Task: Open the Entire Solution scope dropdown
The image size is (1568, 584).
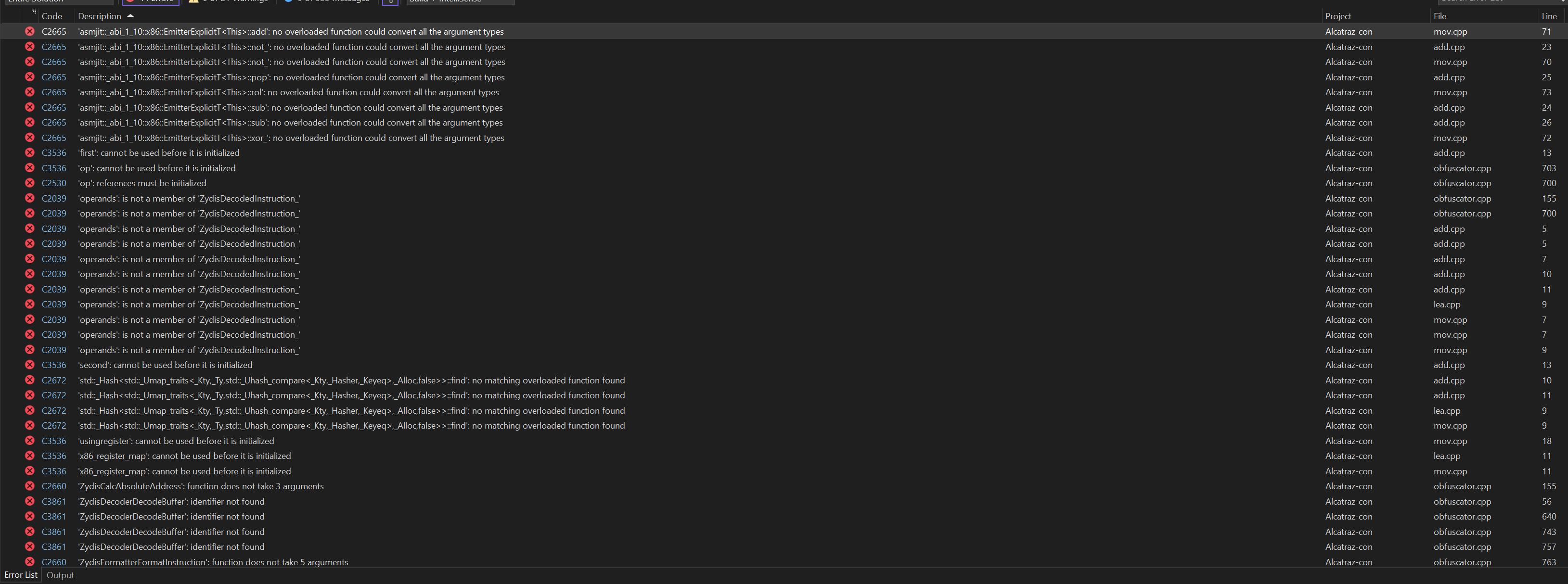Action: tap(58, 2)
